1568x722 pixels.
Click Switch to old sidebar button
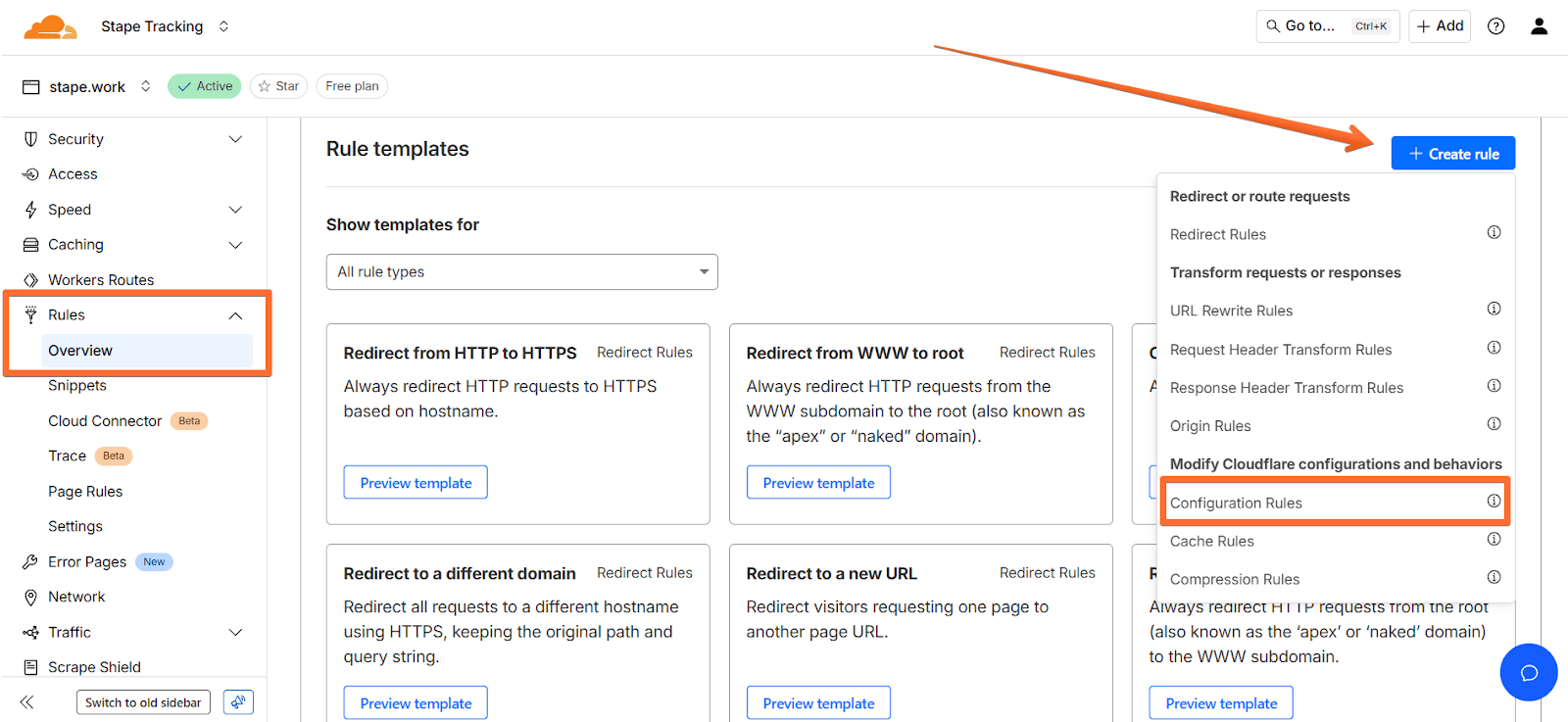[143, 702]
